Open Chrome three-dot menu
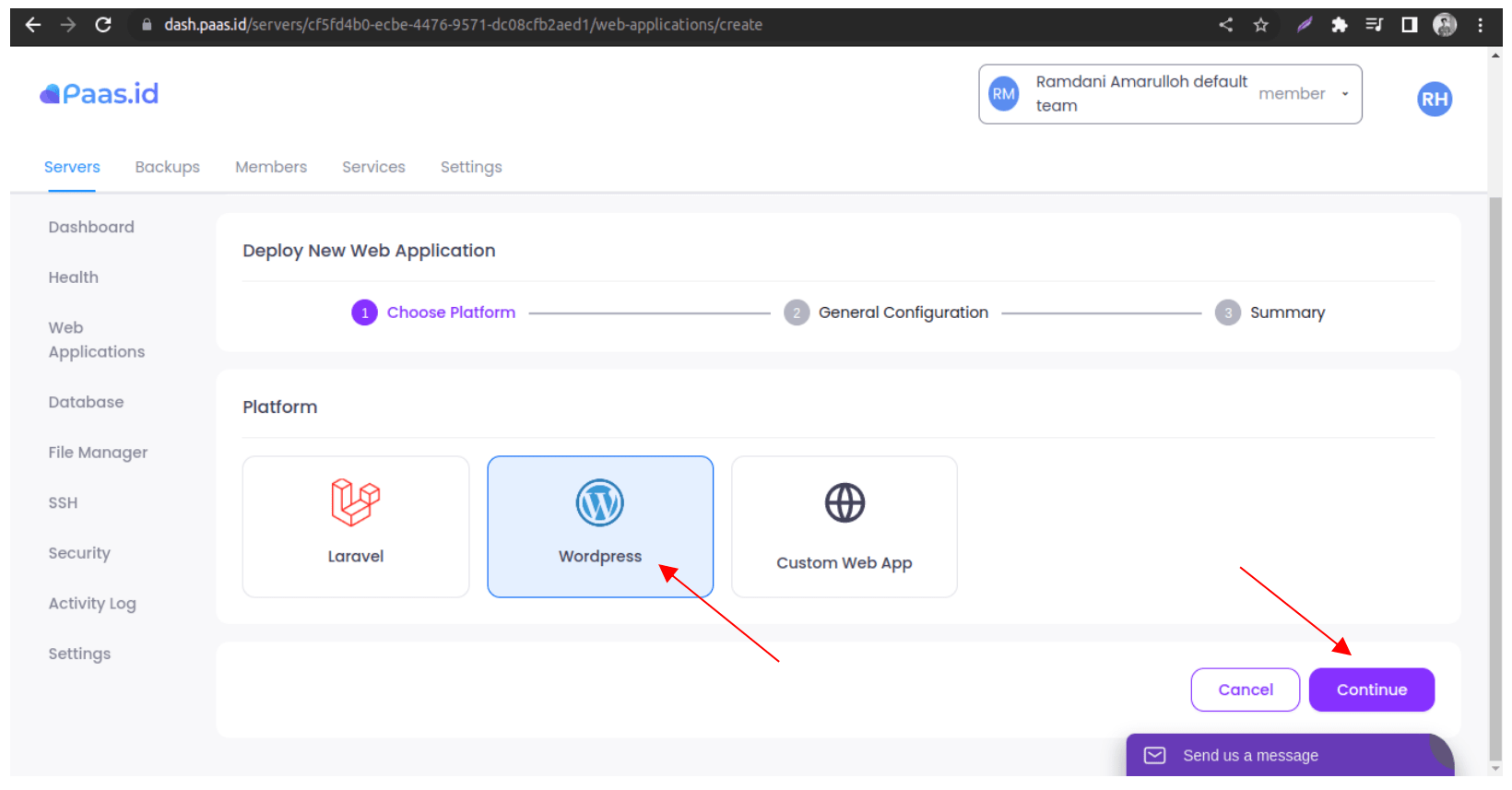1512x790 pixels. click(1480, 25)
